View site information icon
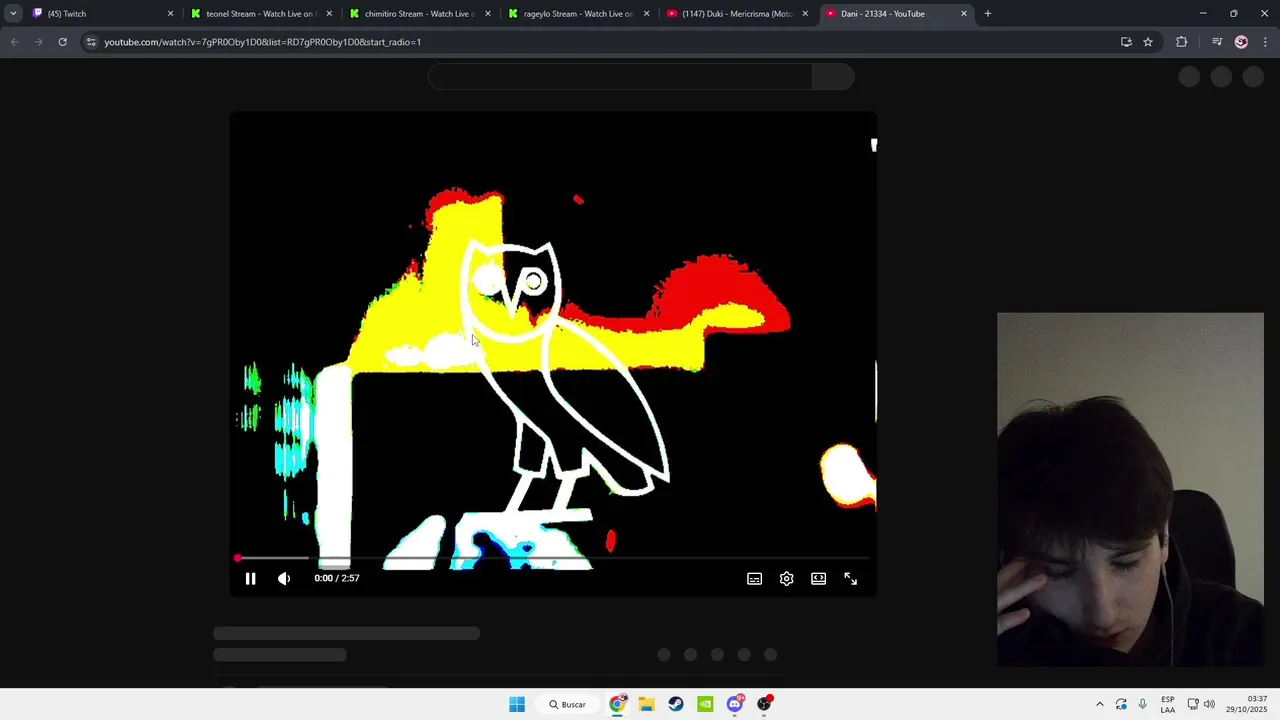The height and width of the screenshot is (720, 1280). coord(91,42)
